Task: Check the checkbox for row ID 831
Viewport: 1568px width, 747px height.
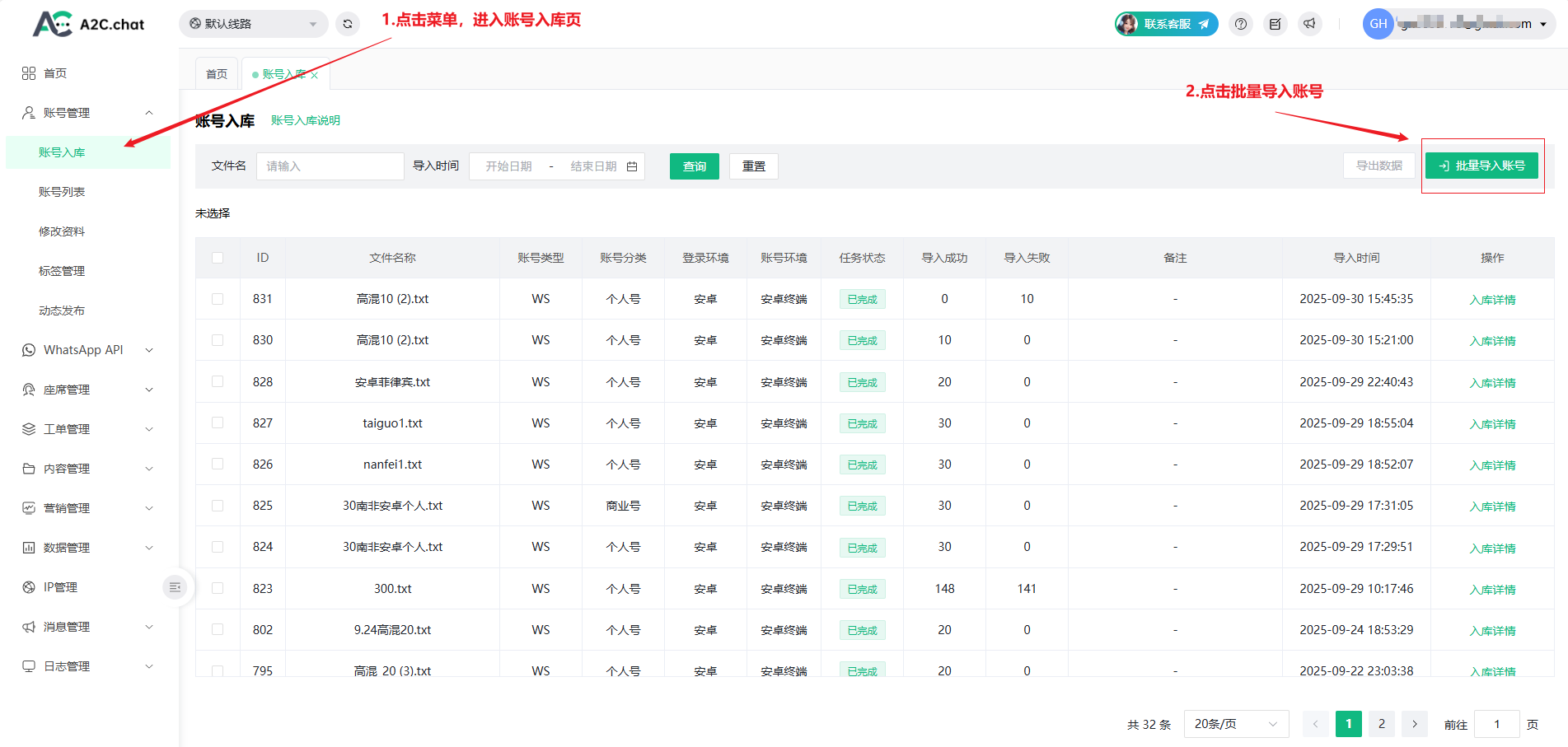Action: (218, 299)
